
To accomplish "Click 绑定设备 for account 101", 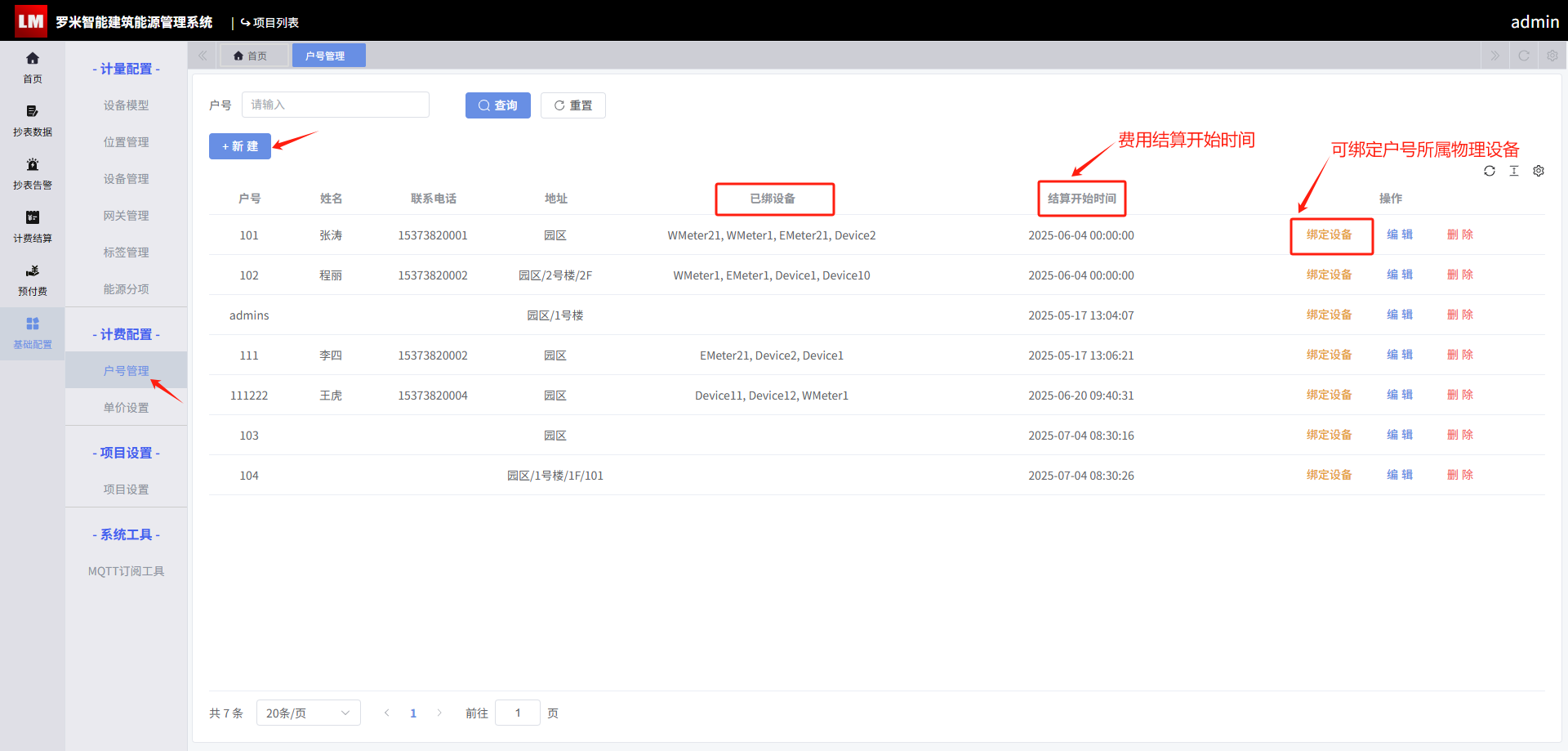I will click(1329, 235).
